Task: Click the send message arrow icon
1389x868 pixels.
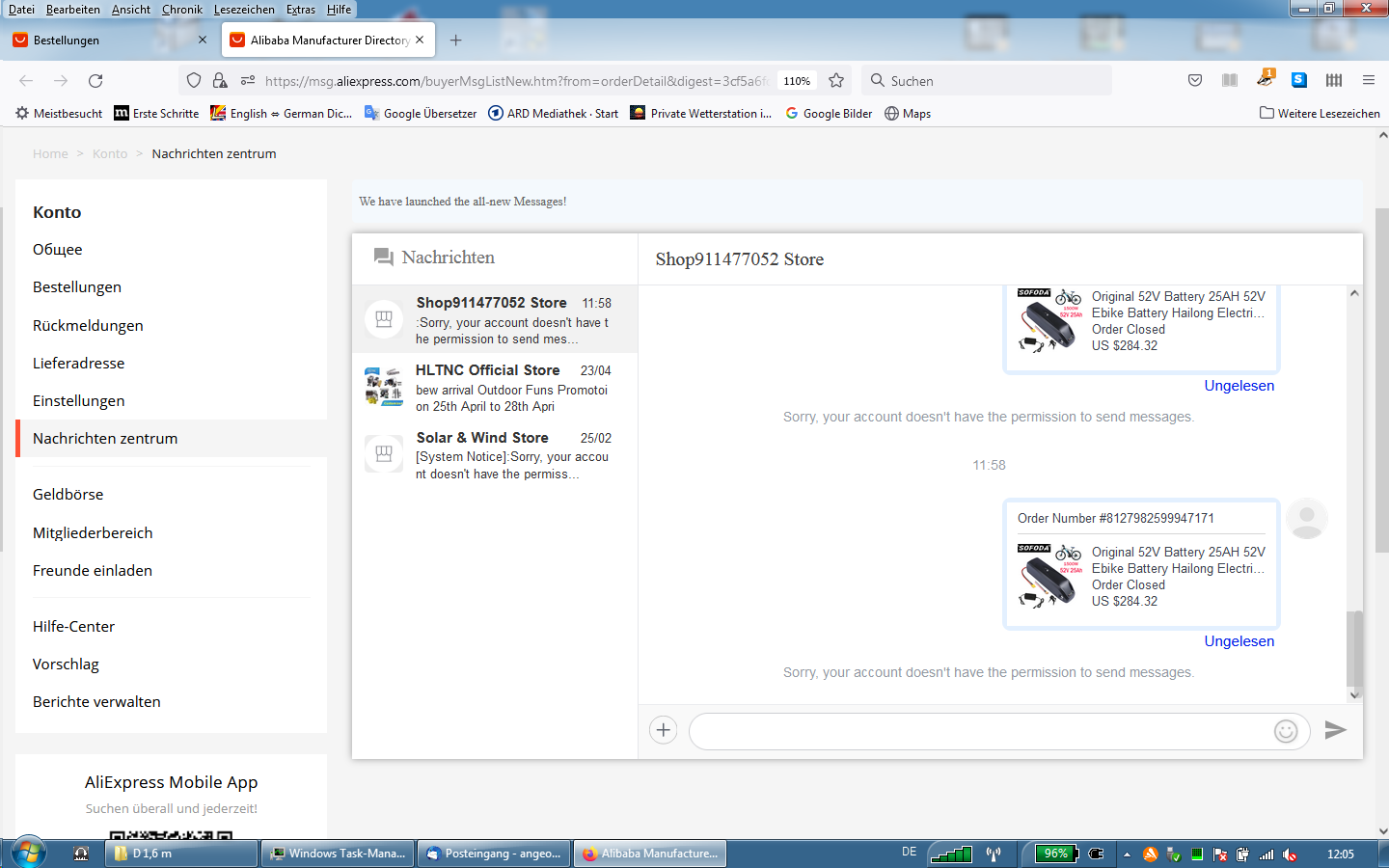Action: click(1335, 730)
